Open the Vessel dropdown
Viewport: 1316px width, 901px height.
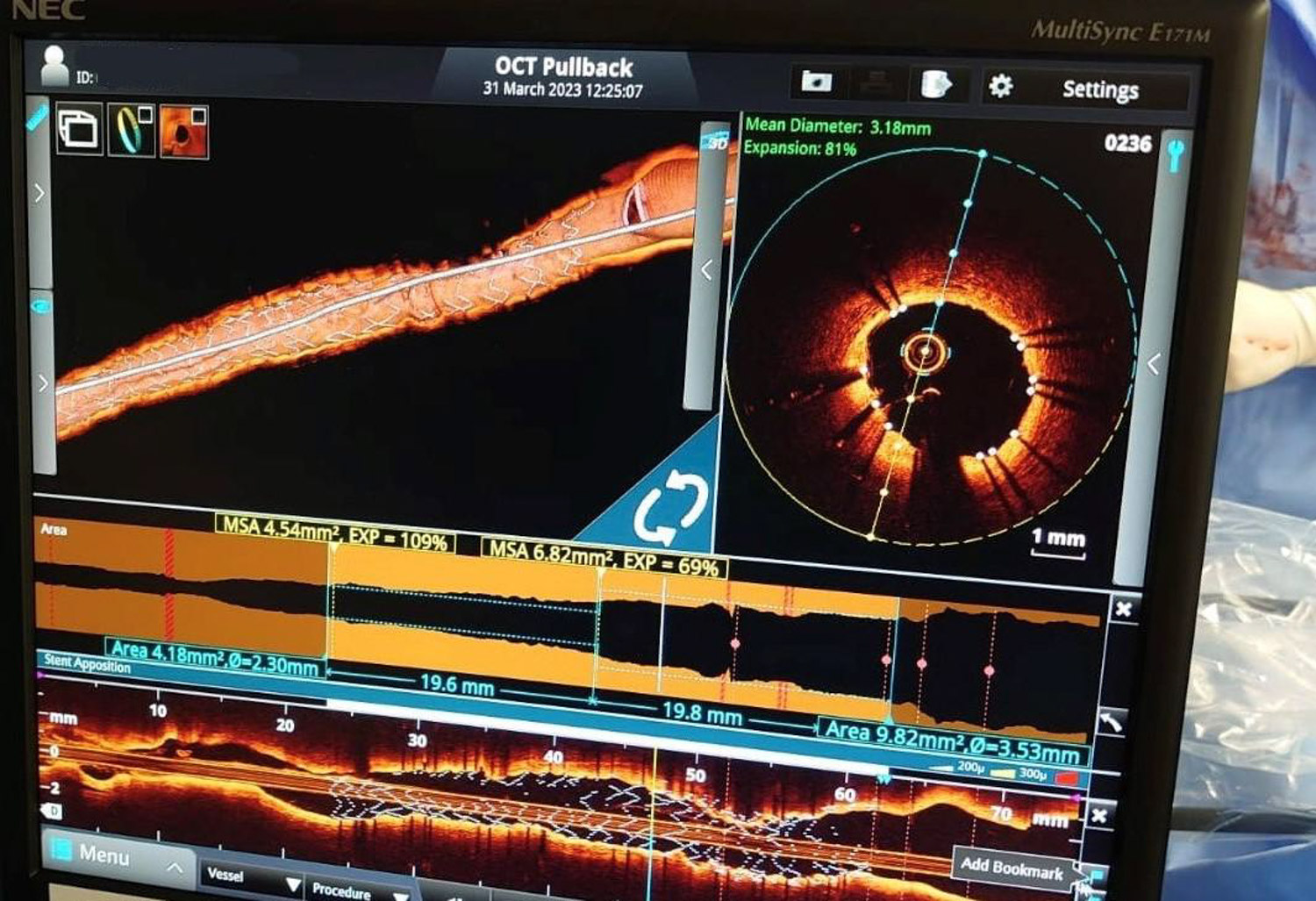pos(254,878)
